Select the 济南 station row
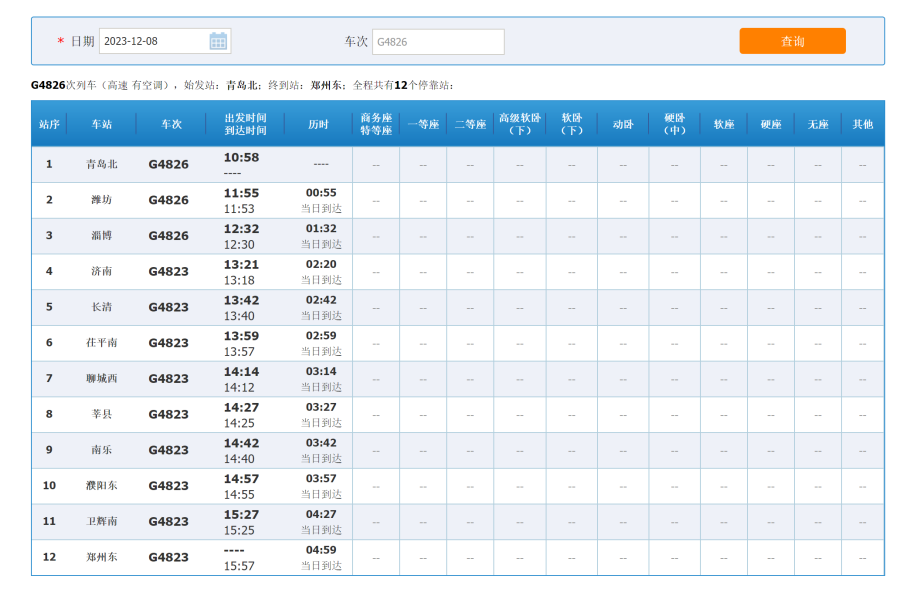 [102, 271]
